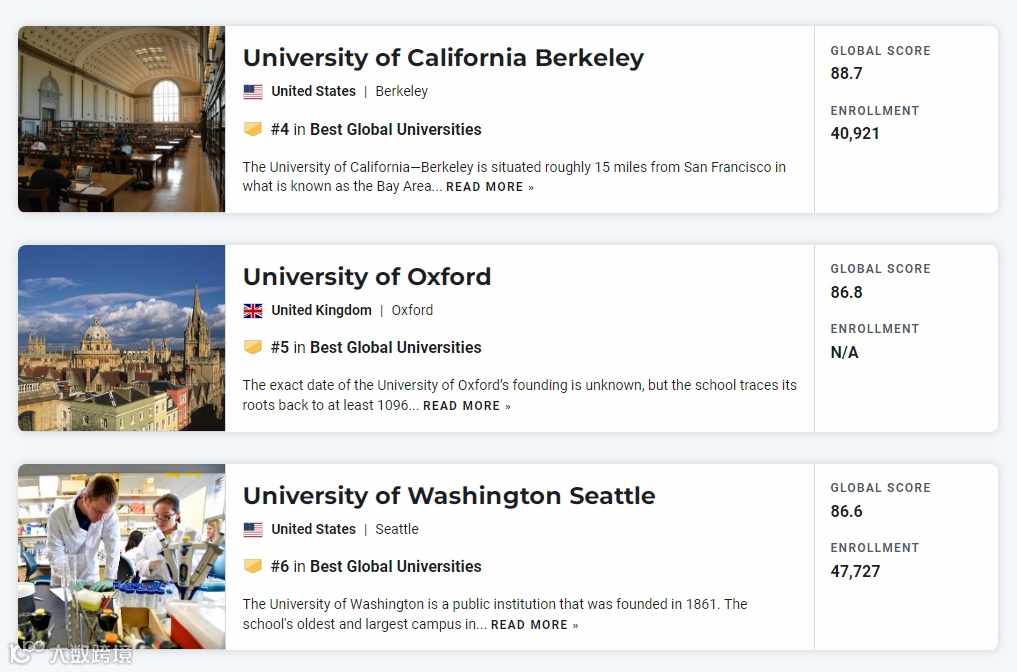The image size is (1017, 672).
Task: Open the University of Oxford title link
Action: [x=367, y=277]
